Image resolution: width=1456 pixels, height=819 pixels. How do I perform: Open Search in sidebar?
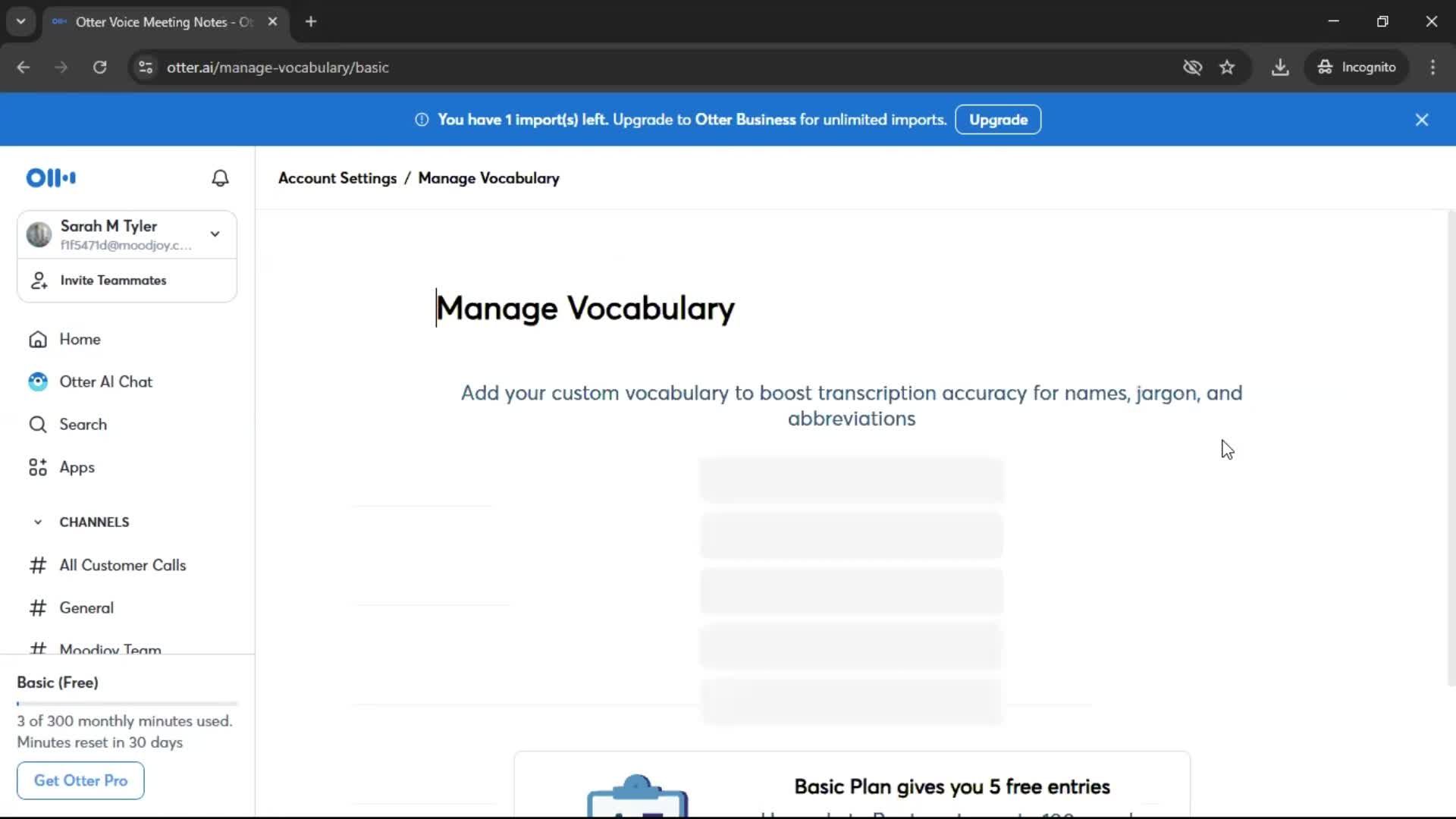(83, 425)
